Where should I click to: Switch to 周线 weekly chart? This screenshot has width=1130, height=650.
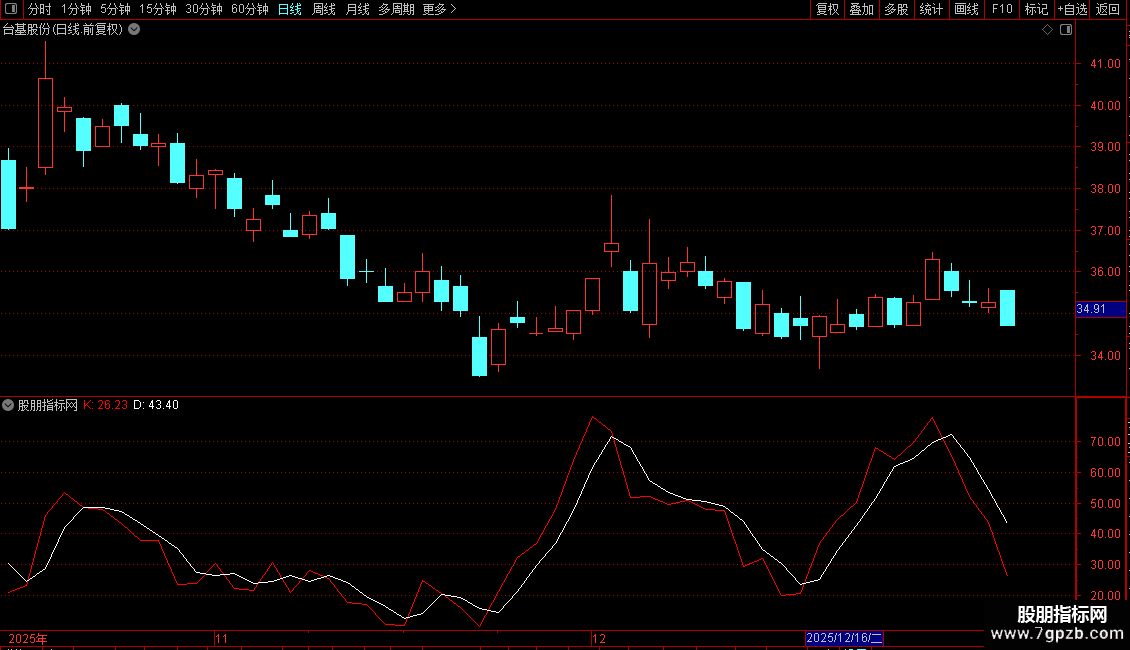coord(324,9)
